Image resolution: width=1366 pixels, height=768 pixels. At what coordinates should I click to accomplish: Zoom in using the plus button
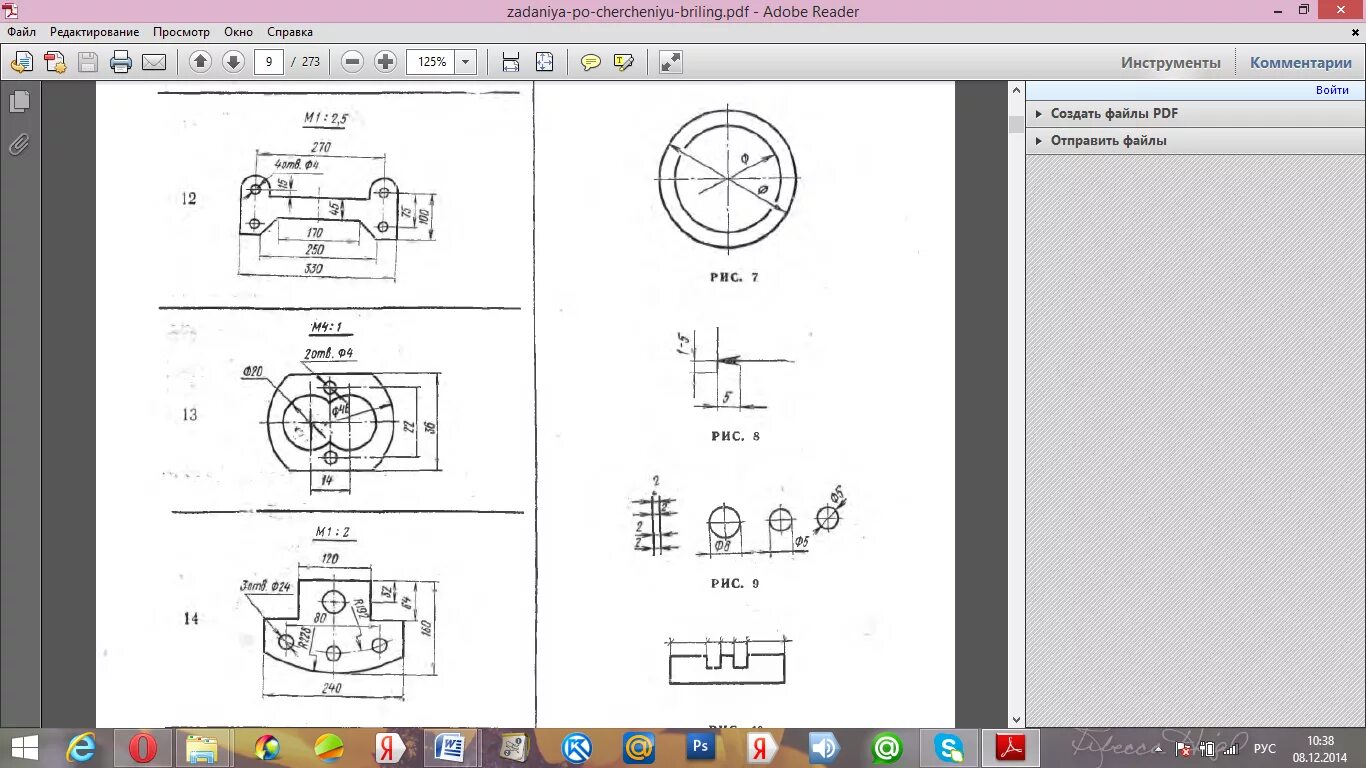[x=385, y=62]
